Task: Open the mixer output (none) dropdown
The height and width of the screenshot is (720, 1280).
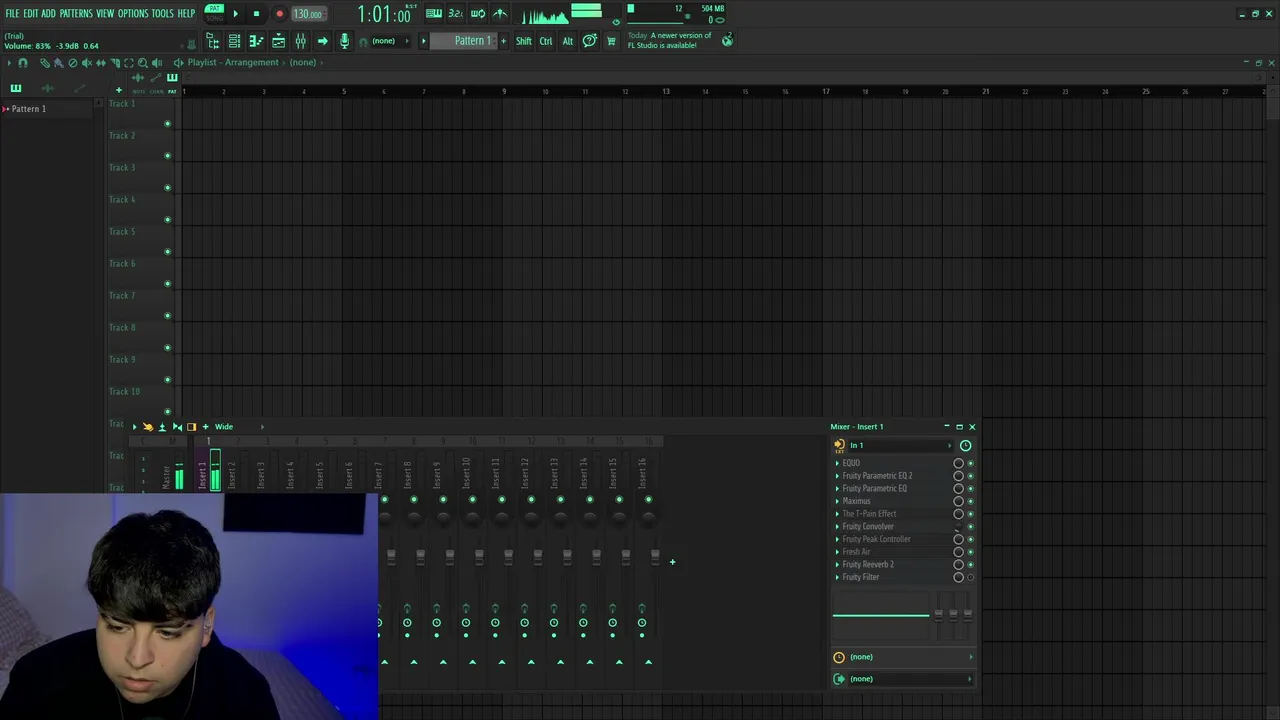Action: click(x=910, y=678)
